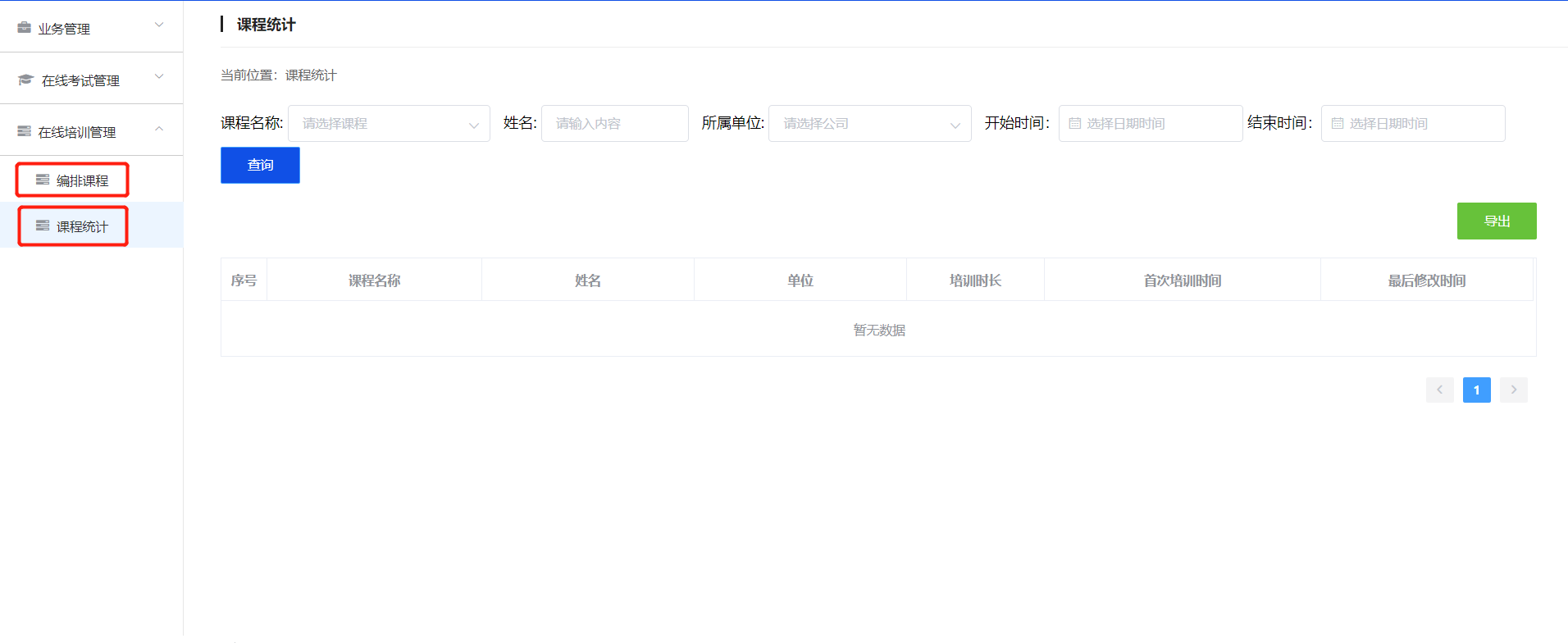Screen dimensions: 1568x643
Task: Collapse the 在线培训管理 menu chevron
Action: point(159,129)
